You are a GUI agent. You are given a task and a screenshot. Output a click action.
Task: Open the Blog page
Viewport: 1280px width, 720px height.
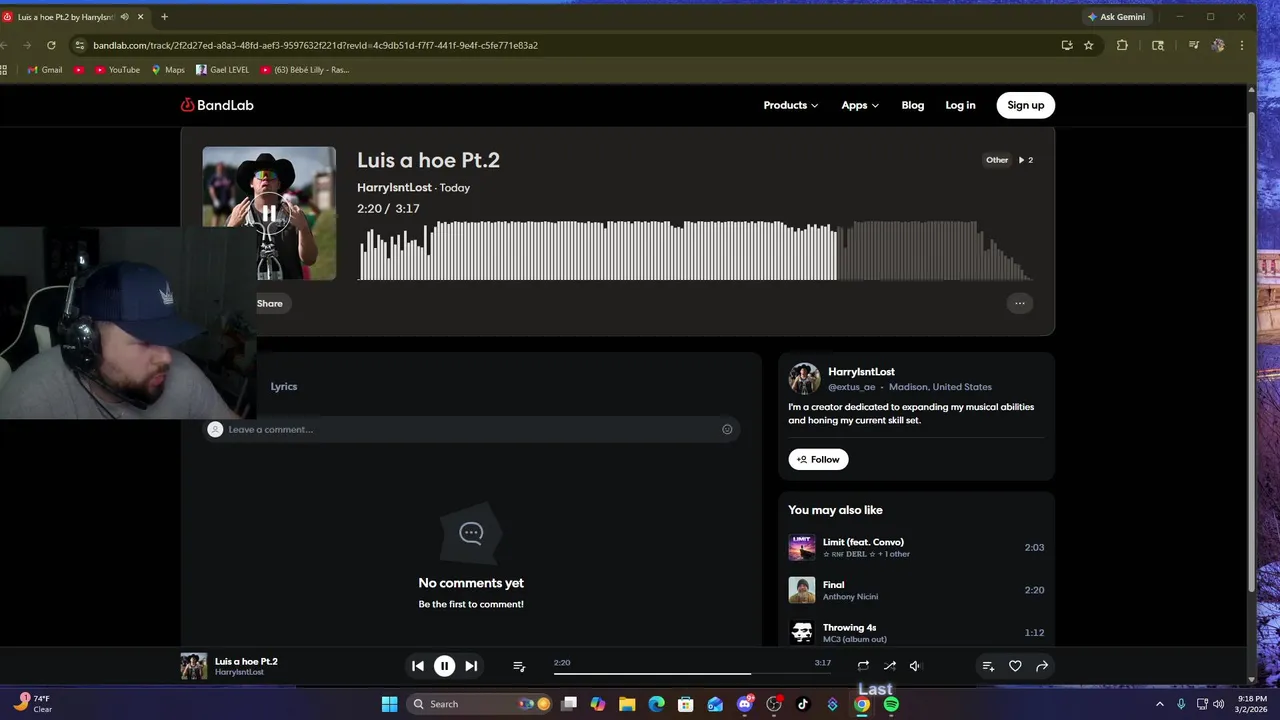pyautogui.click(x=913, y=105)
